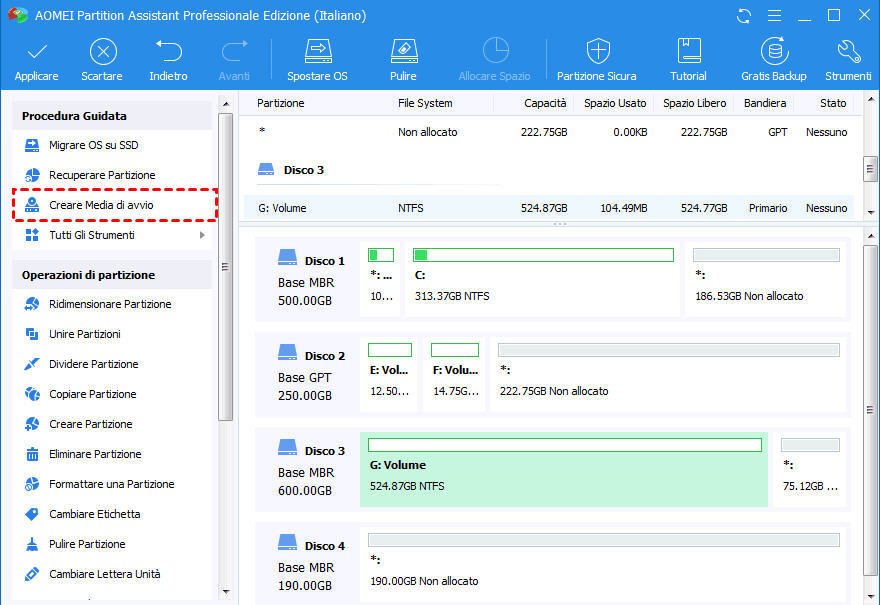Select Creare Media di avvio
The width and height of the screenshot is (880, 605).
114,205
